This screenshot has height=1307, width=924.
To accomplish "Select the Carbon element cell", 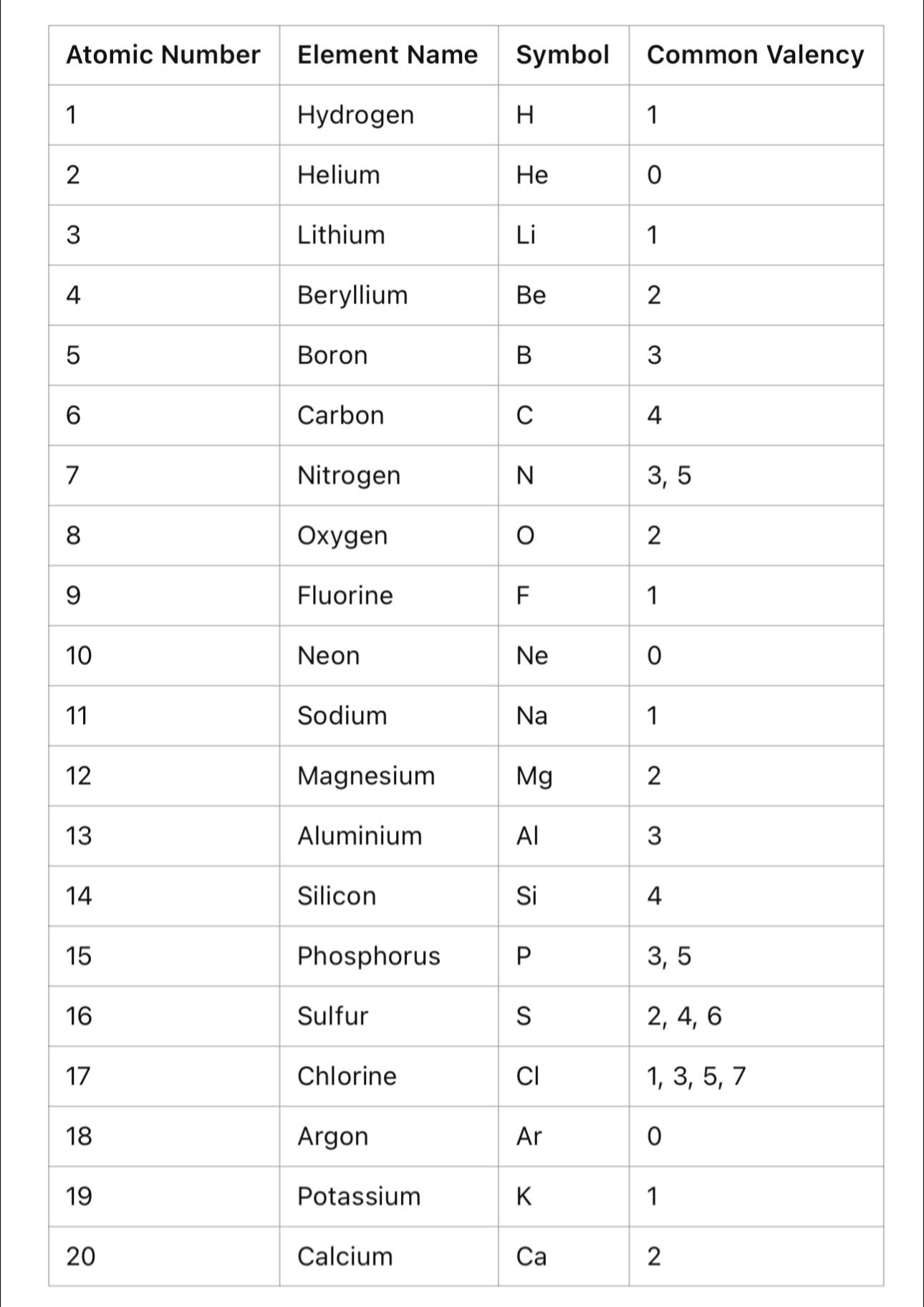I will (389, 416).
